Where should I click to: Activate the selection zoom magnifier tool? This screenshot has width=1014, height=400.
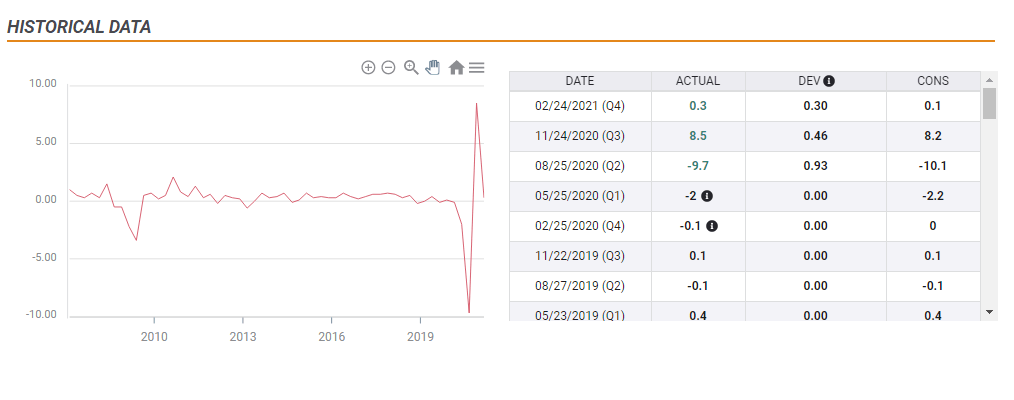pyautogui.click(x=411, y=67)
